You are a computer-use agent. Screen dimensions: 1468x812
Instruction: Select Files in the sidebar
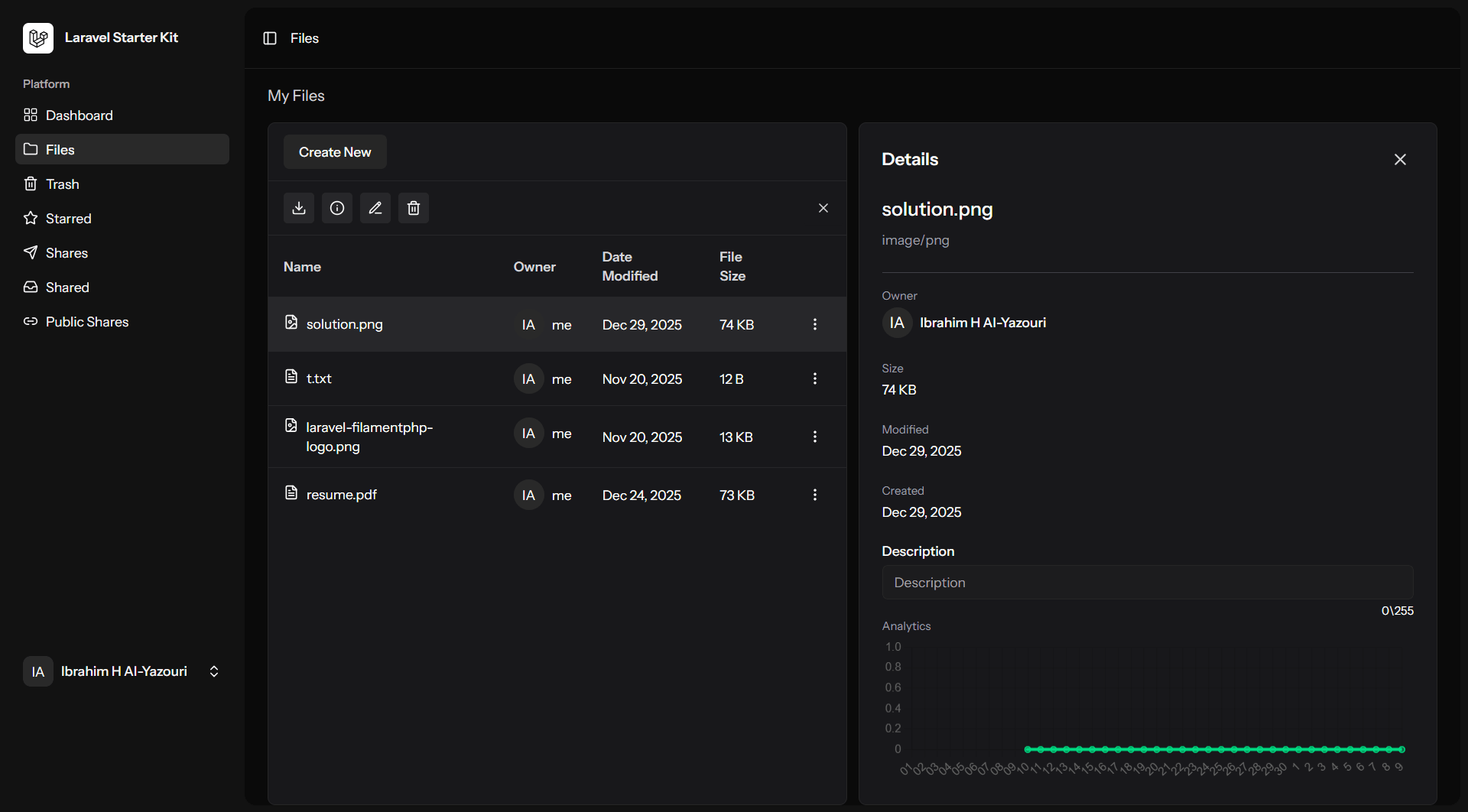click(122, 149)
